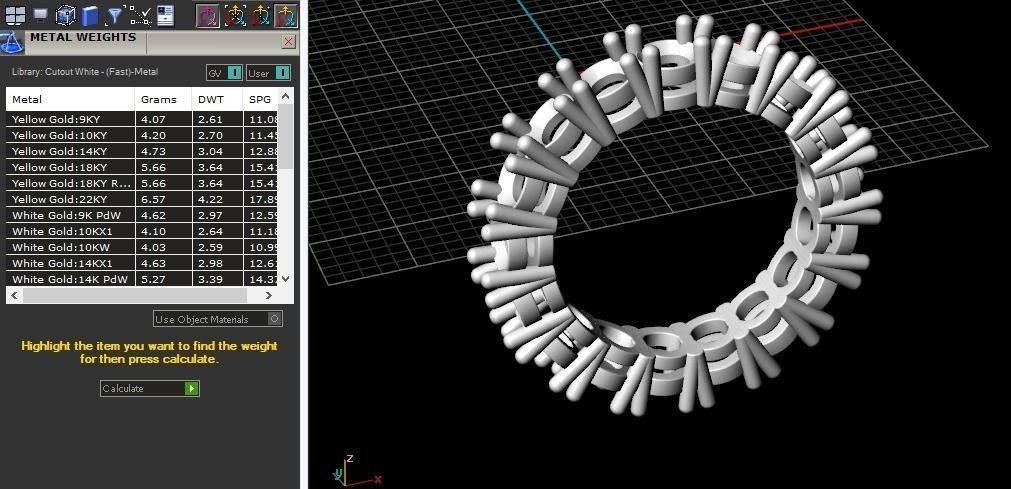Image resolution: width=1011 pixels, height=489 pixels.
Task: Select the Yellow Gold:14KY row
Action: click(142, 152)
